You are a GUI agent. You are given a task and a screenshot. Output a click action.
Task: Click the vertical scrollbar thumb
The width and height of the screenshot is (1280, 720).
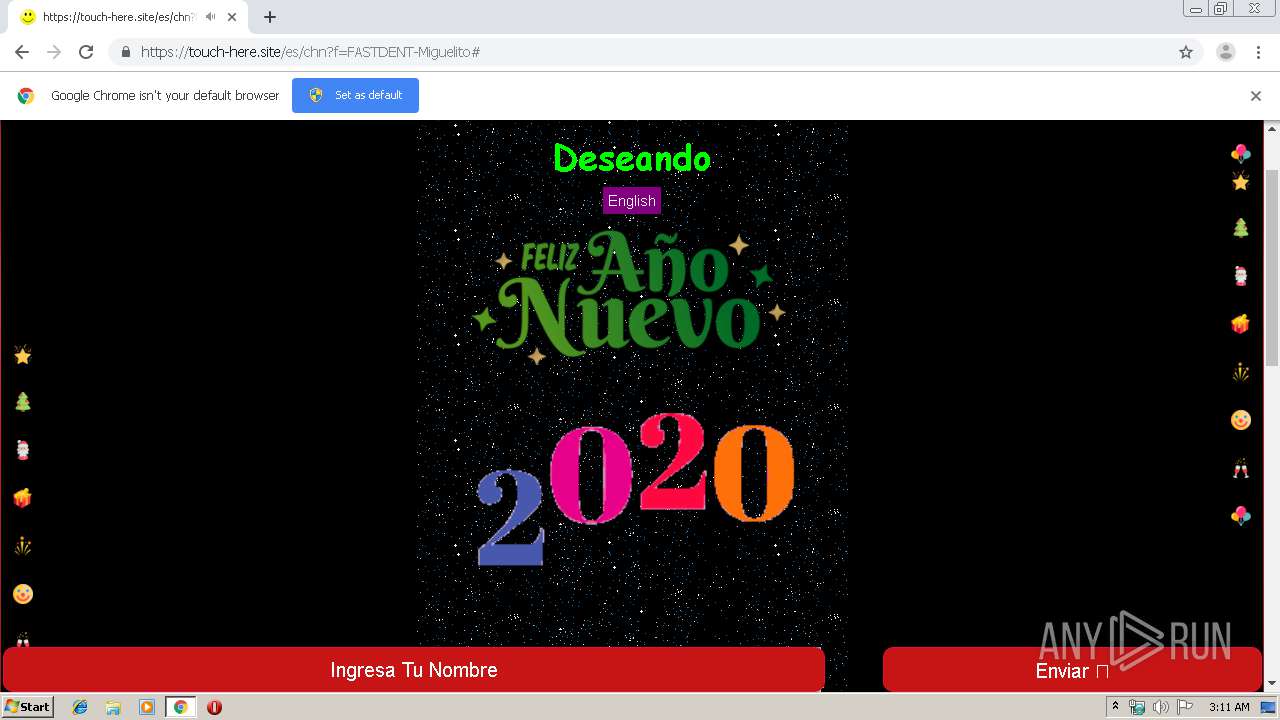[1272, 267]
